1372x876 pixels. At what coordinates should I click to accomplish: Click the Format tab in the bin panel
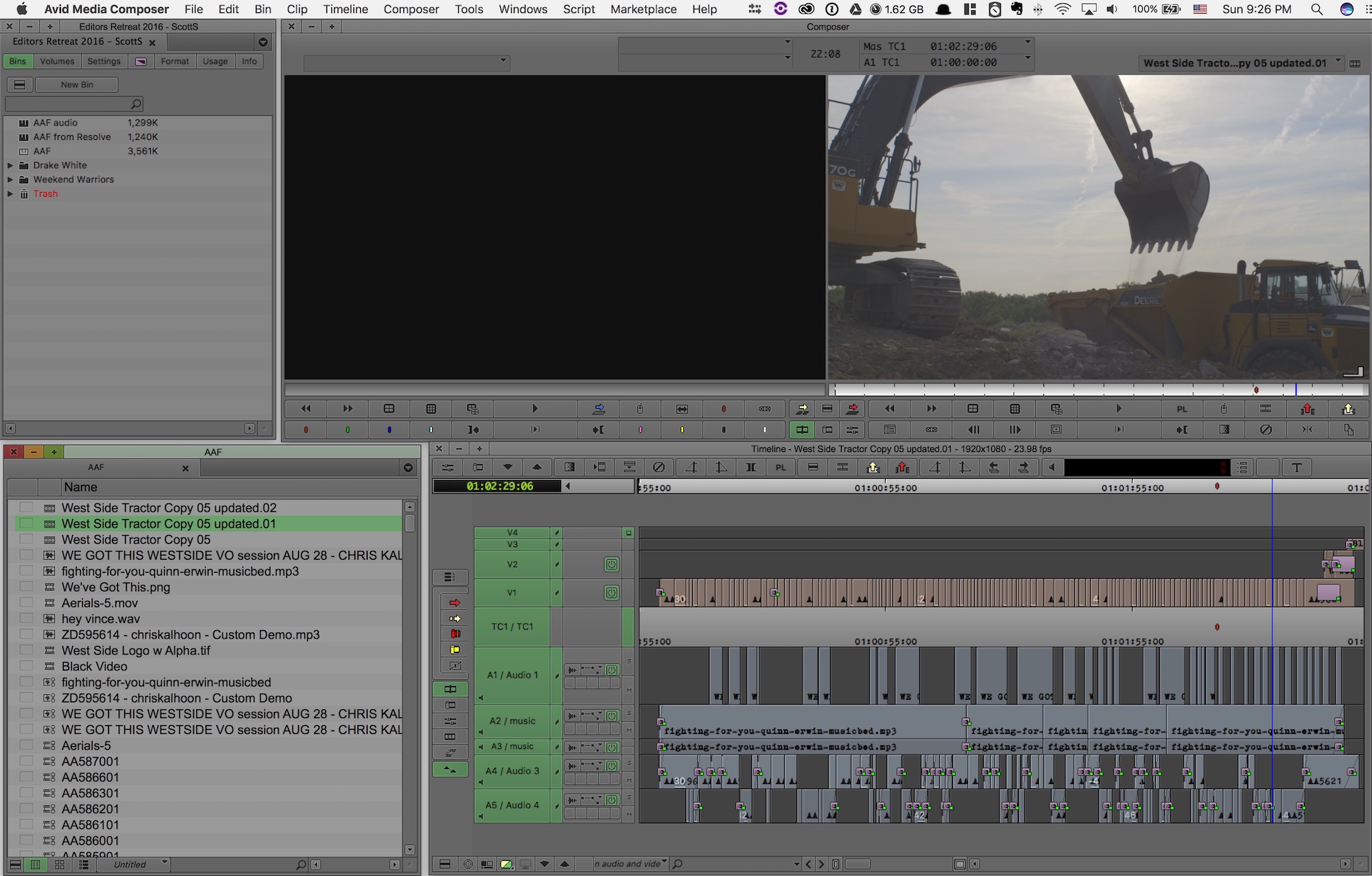(175, 61)
